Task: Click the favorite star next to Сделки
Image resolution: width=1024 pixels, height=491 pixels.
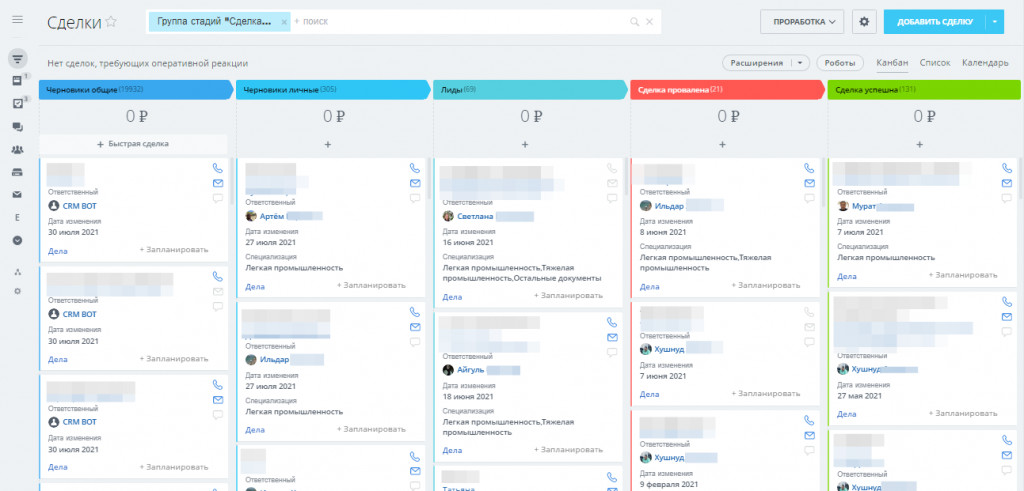Action: [111, 22]
